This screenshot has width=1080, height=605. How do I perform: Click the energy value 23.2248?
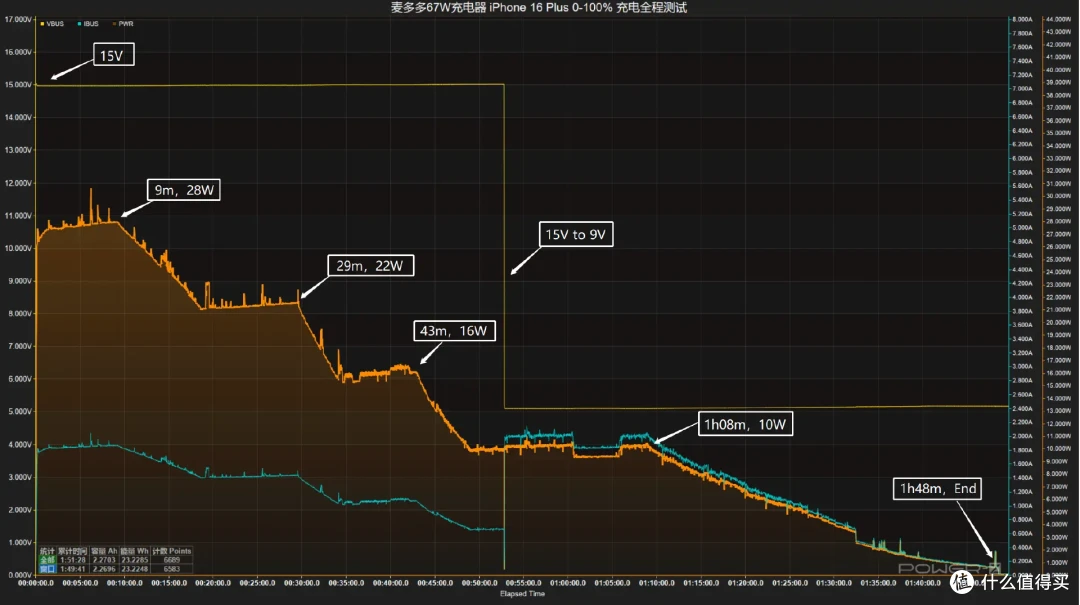click(135, 569)
